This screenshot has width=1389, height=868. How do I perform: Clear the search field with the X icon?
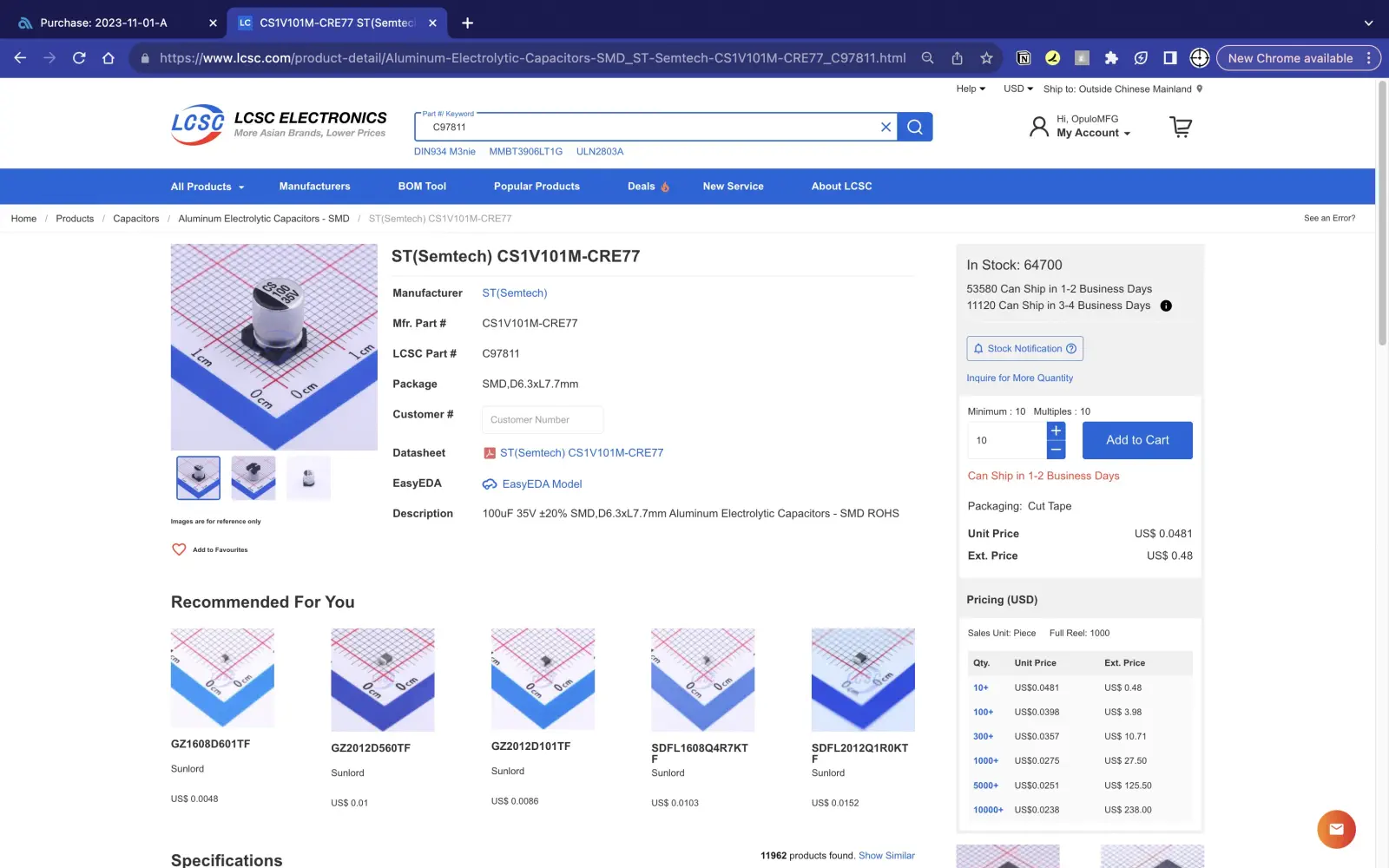click(885, 127)
